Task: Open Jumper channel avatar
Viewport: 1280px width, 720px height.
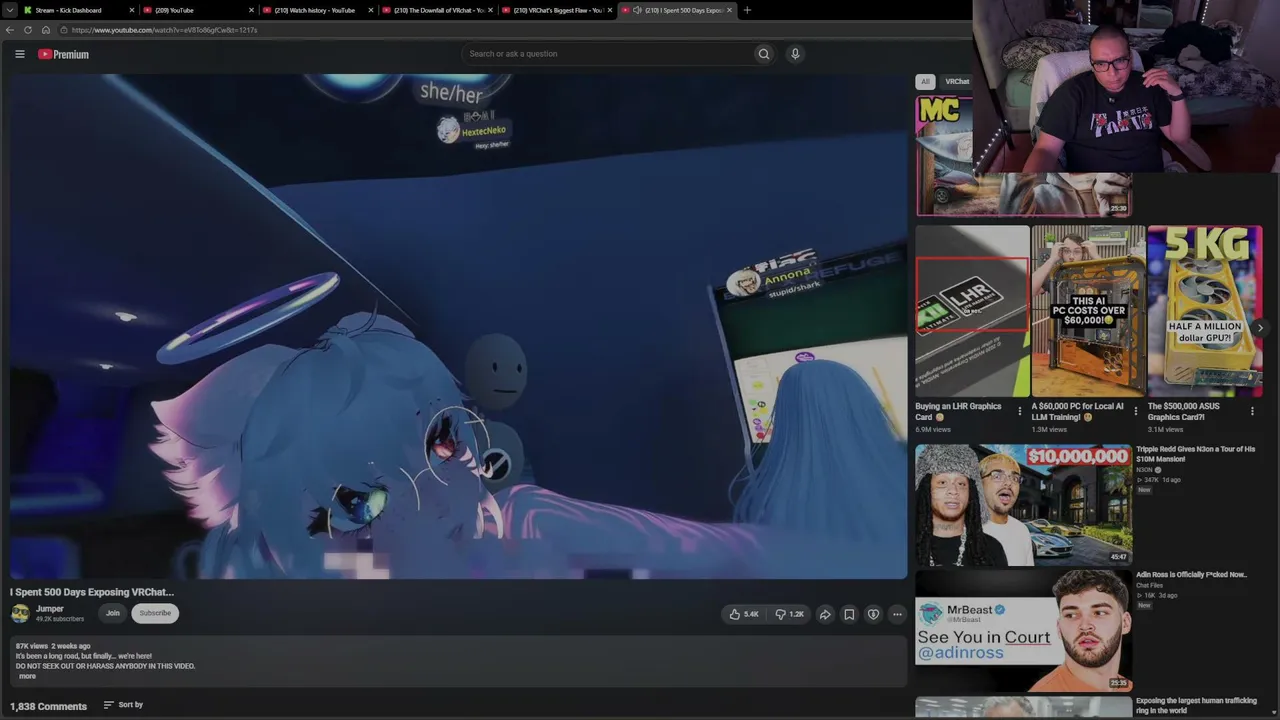Action: point(20,613)
